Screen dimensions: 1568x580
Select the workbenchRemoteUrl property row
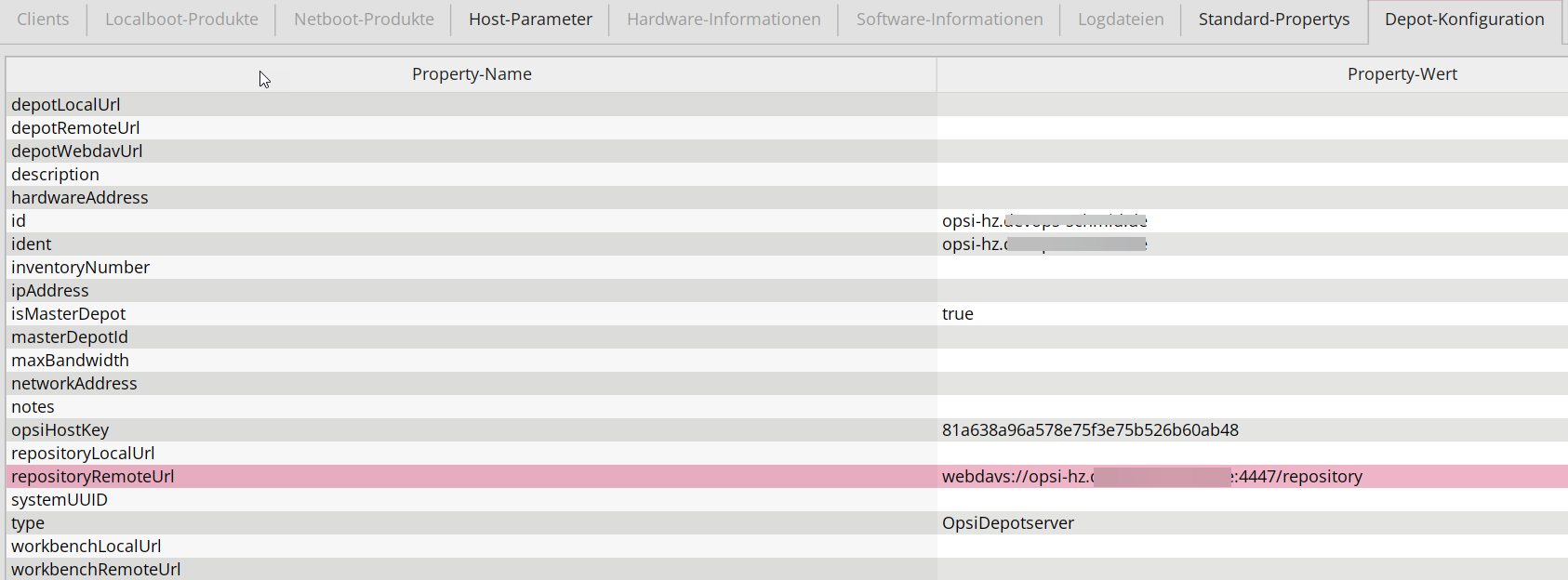pyautogui.click(x=787, y=569)
